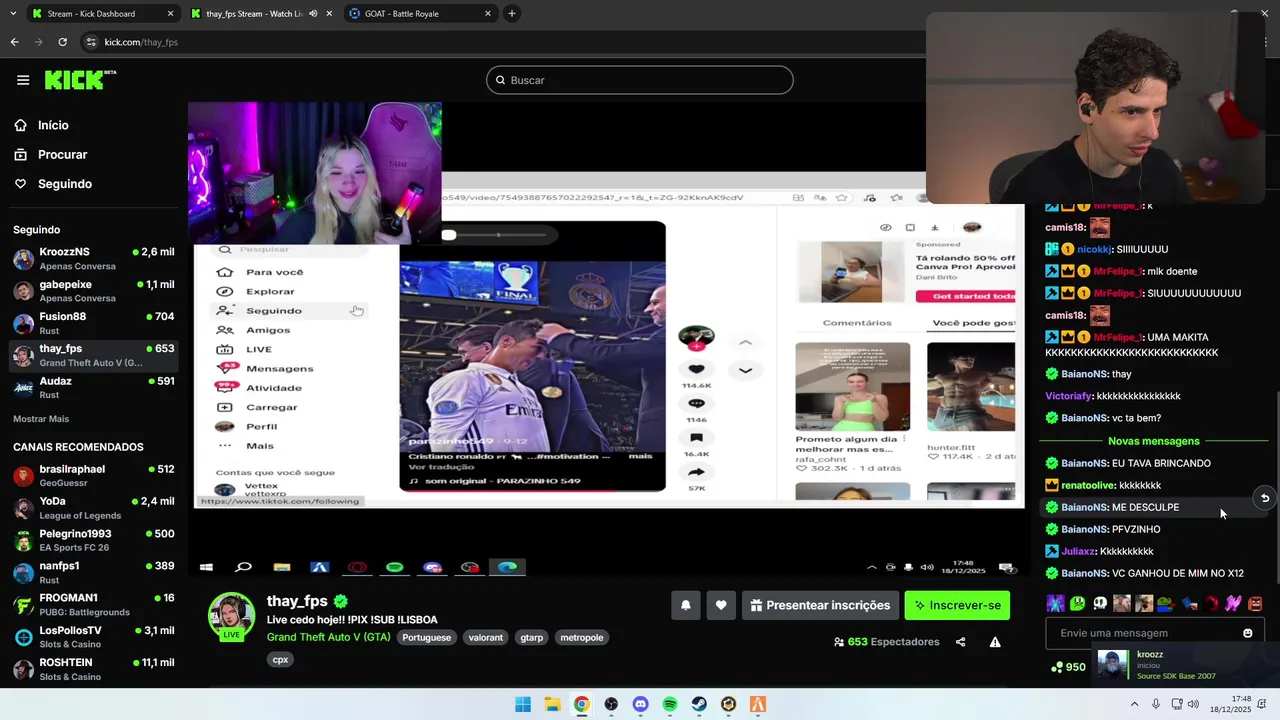Pick the white skull emote
The height and width of the screenshot is (720, 1280).
pos(1100,603)
